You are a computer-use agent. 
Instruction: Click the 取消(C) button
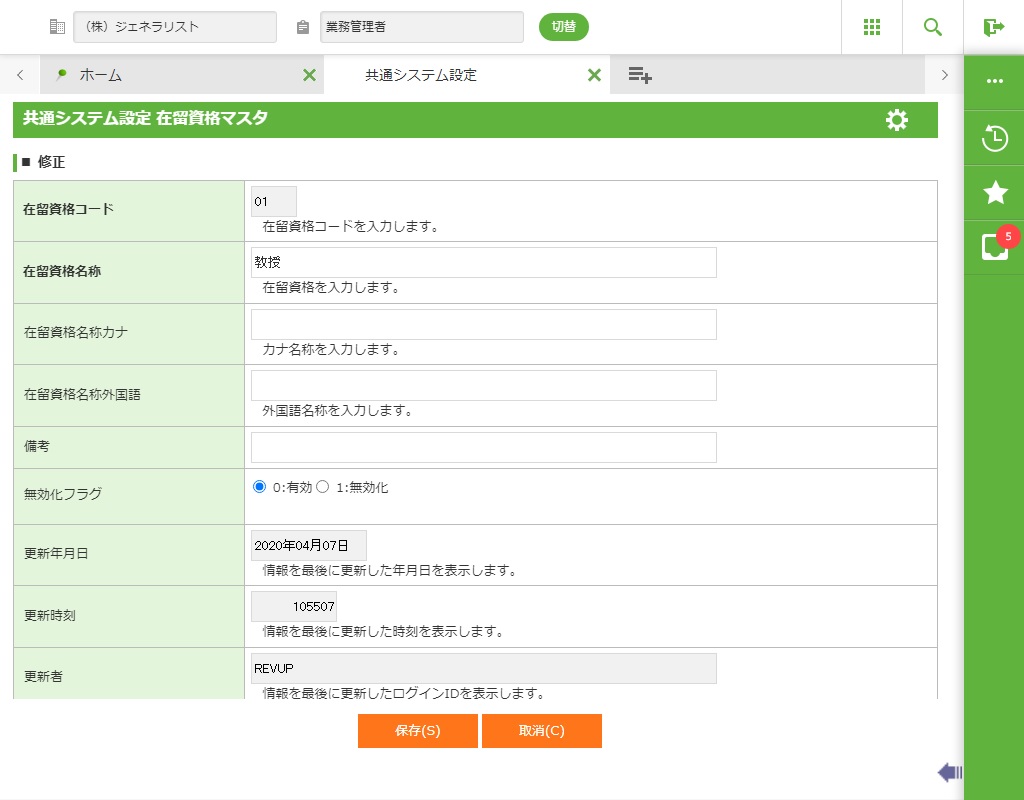[541, 731]
